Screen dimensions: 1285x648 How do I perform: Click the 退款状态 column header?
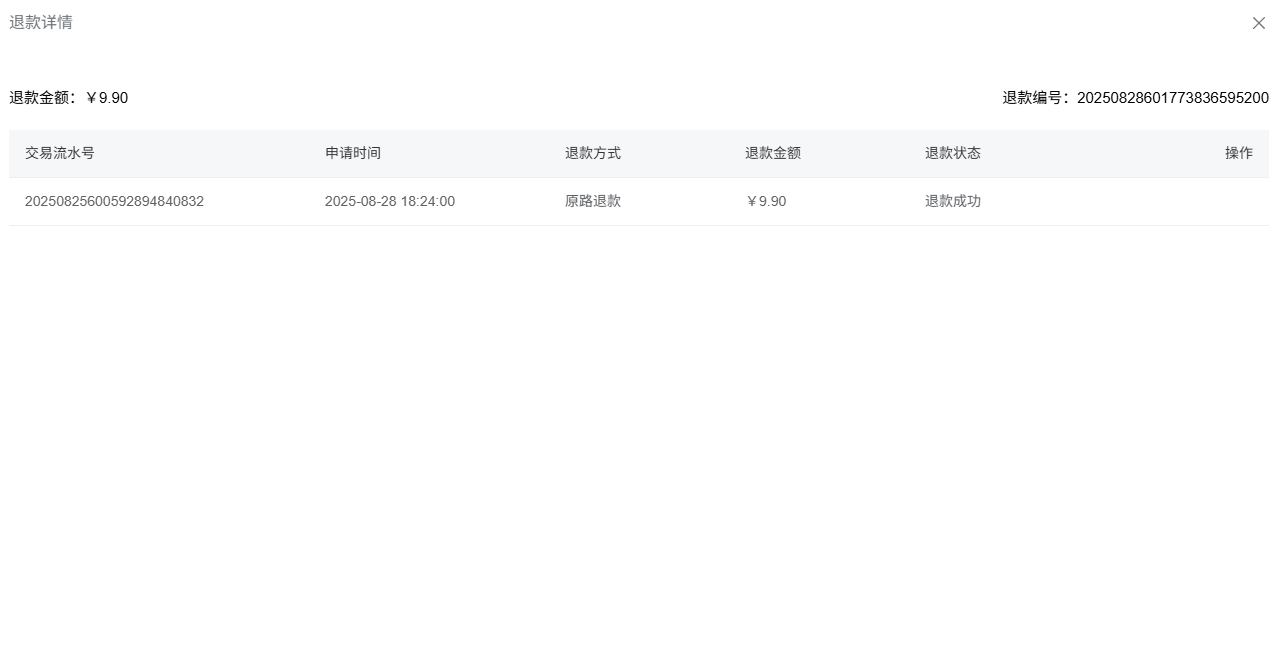(x=953, y=153)
